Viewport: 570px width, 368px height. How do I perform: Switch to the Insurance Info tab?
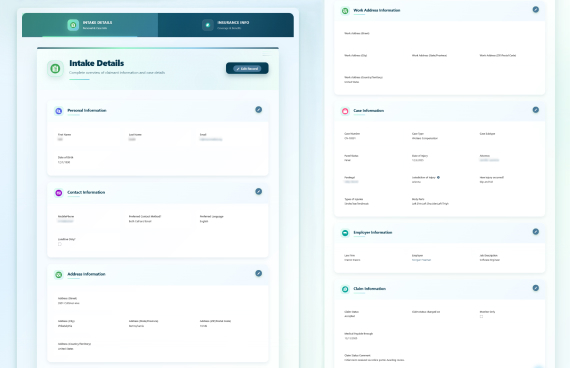pos(226,25)
